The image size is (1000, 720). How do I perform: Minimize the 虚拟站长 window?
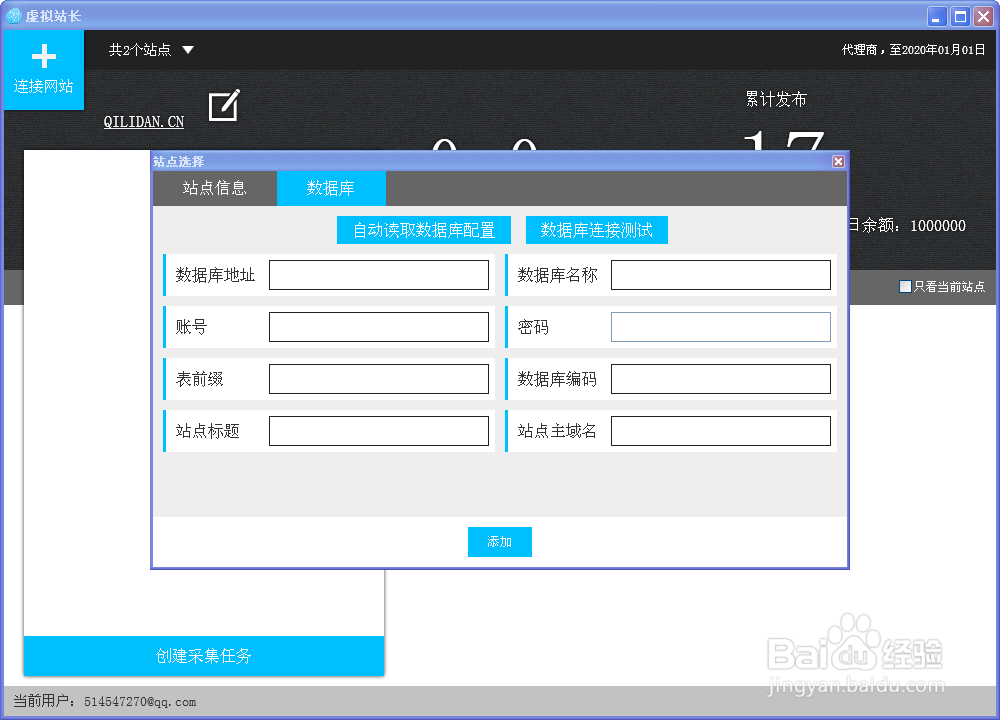[x=936, y=16]
